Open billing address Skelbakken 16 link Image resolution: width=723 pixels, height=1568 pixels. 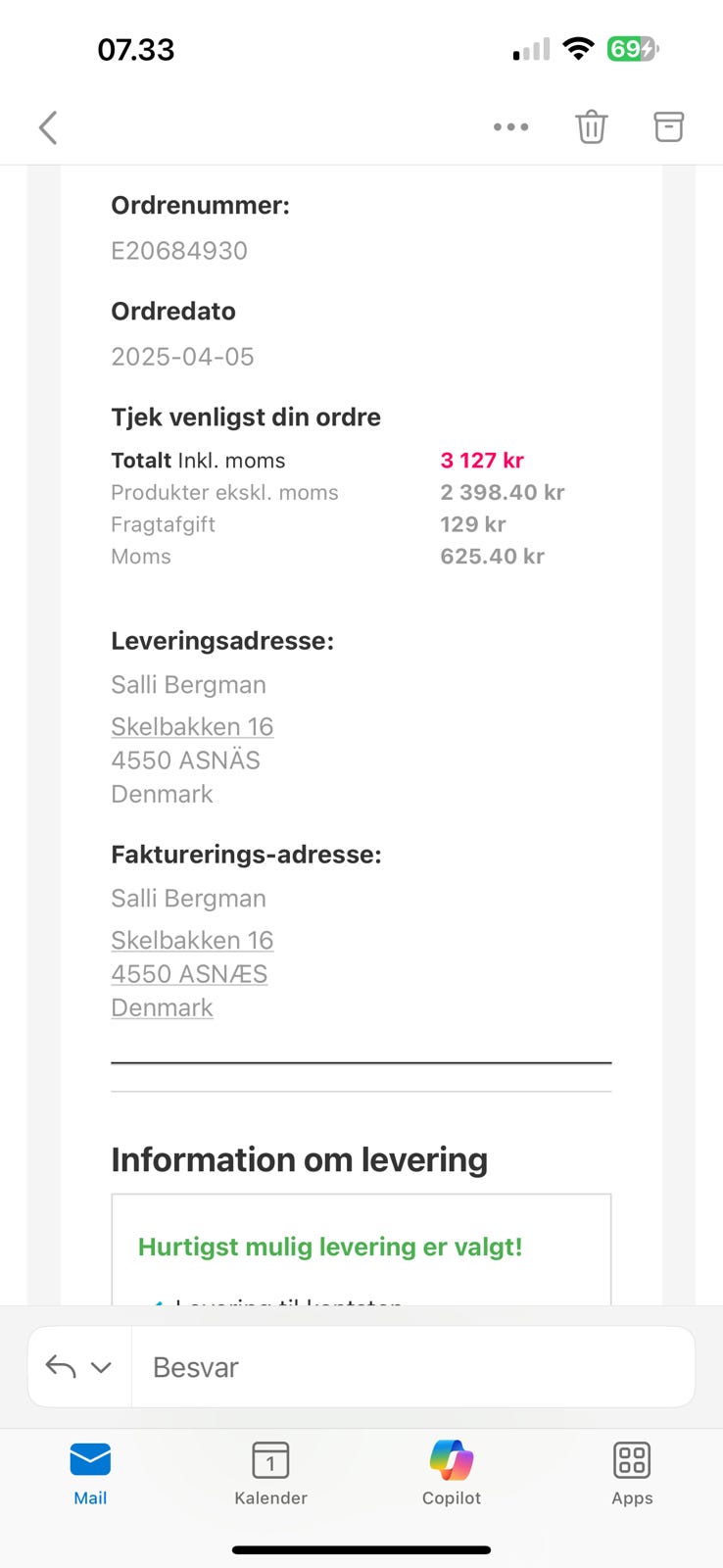pos(192,940)
